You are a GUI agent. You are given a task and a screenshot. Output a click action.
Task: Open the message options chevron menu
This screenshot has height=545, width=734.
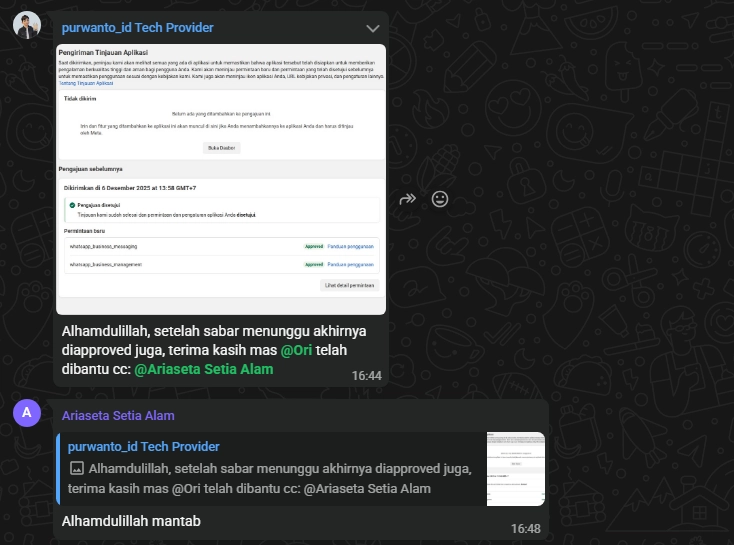[x=373, y=29]
